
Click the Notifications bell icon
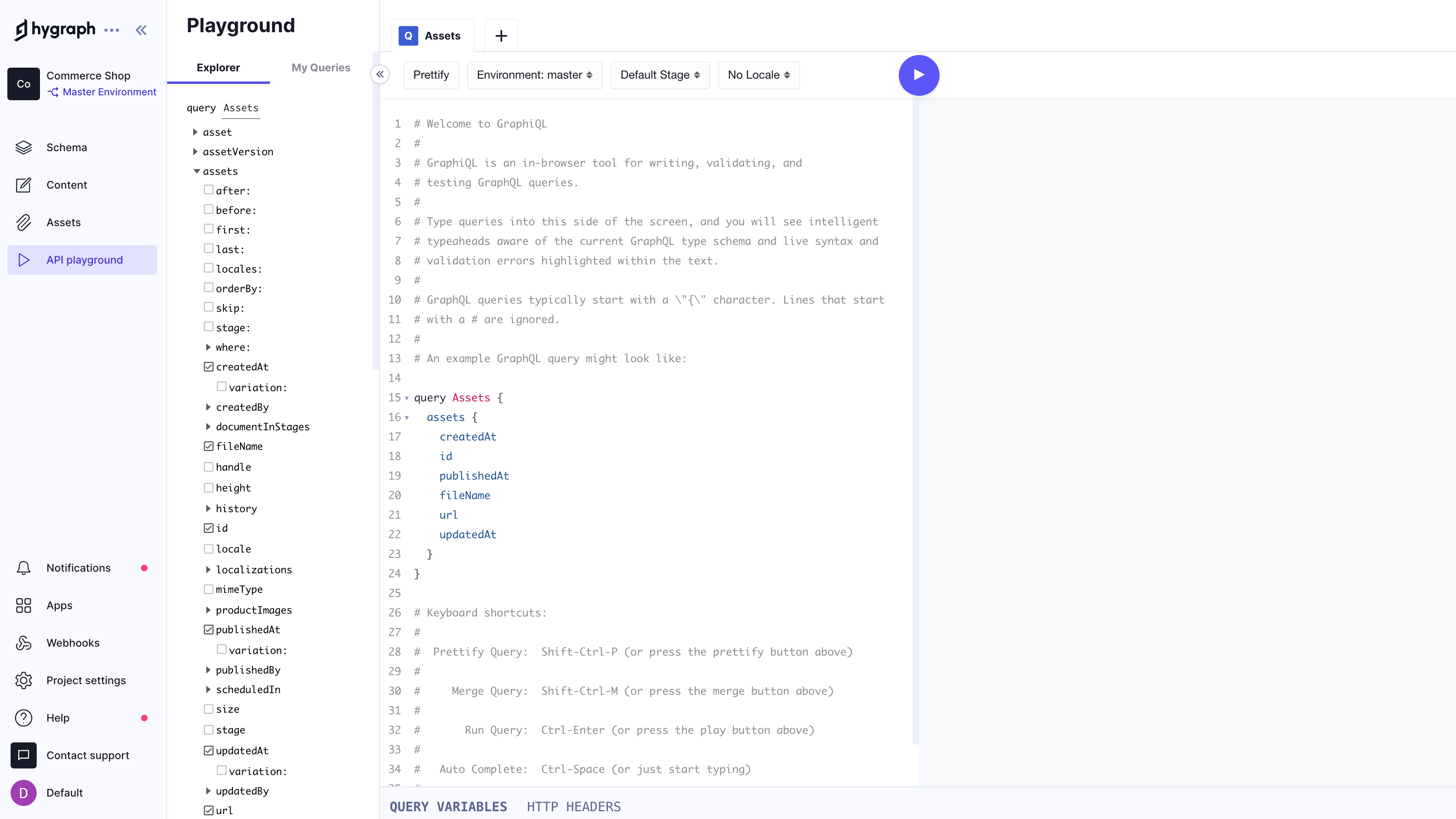coord(23,568)
